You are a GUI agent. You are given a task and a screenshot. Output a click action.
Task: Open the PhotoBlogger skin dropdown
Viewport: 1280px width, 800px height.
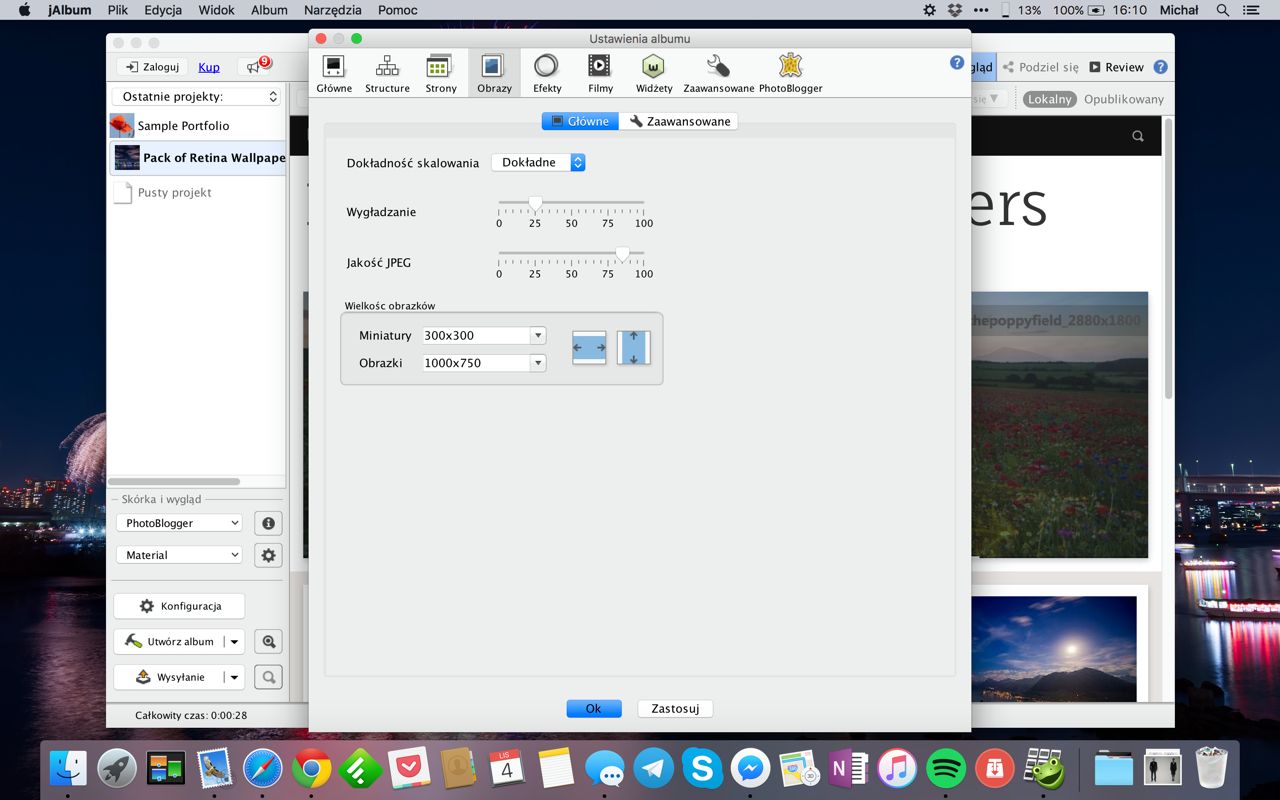coord(179,523)
